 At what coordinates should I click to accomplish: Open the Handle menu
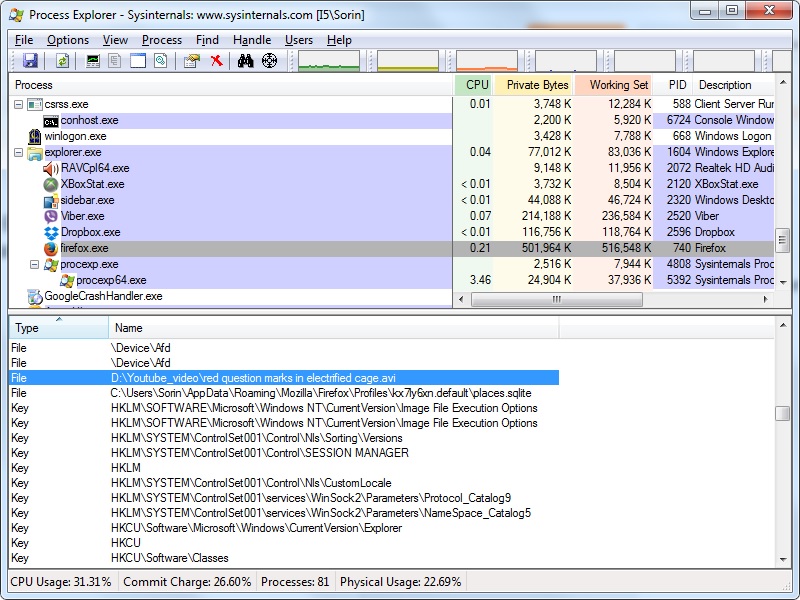pyautogui.click(x=252, y=40)
